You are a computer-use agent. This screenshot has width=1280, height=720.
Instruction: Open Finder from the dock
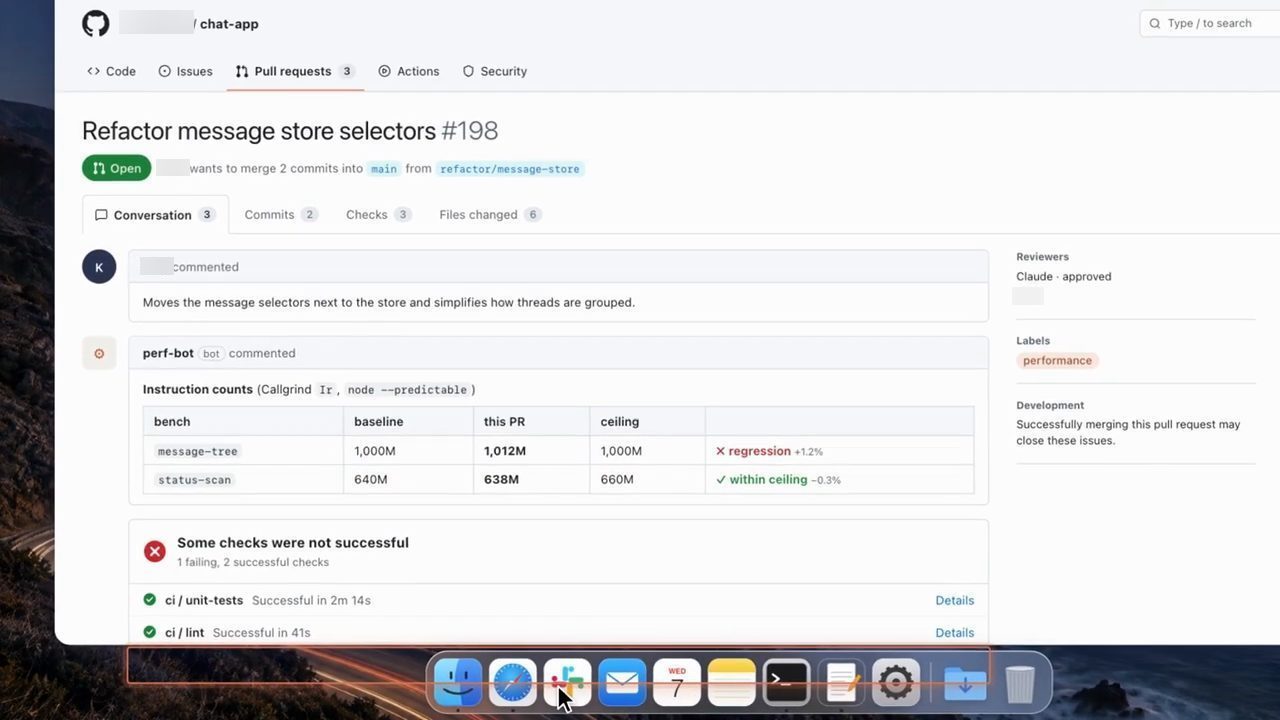tap(458, 683)
